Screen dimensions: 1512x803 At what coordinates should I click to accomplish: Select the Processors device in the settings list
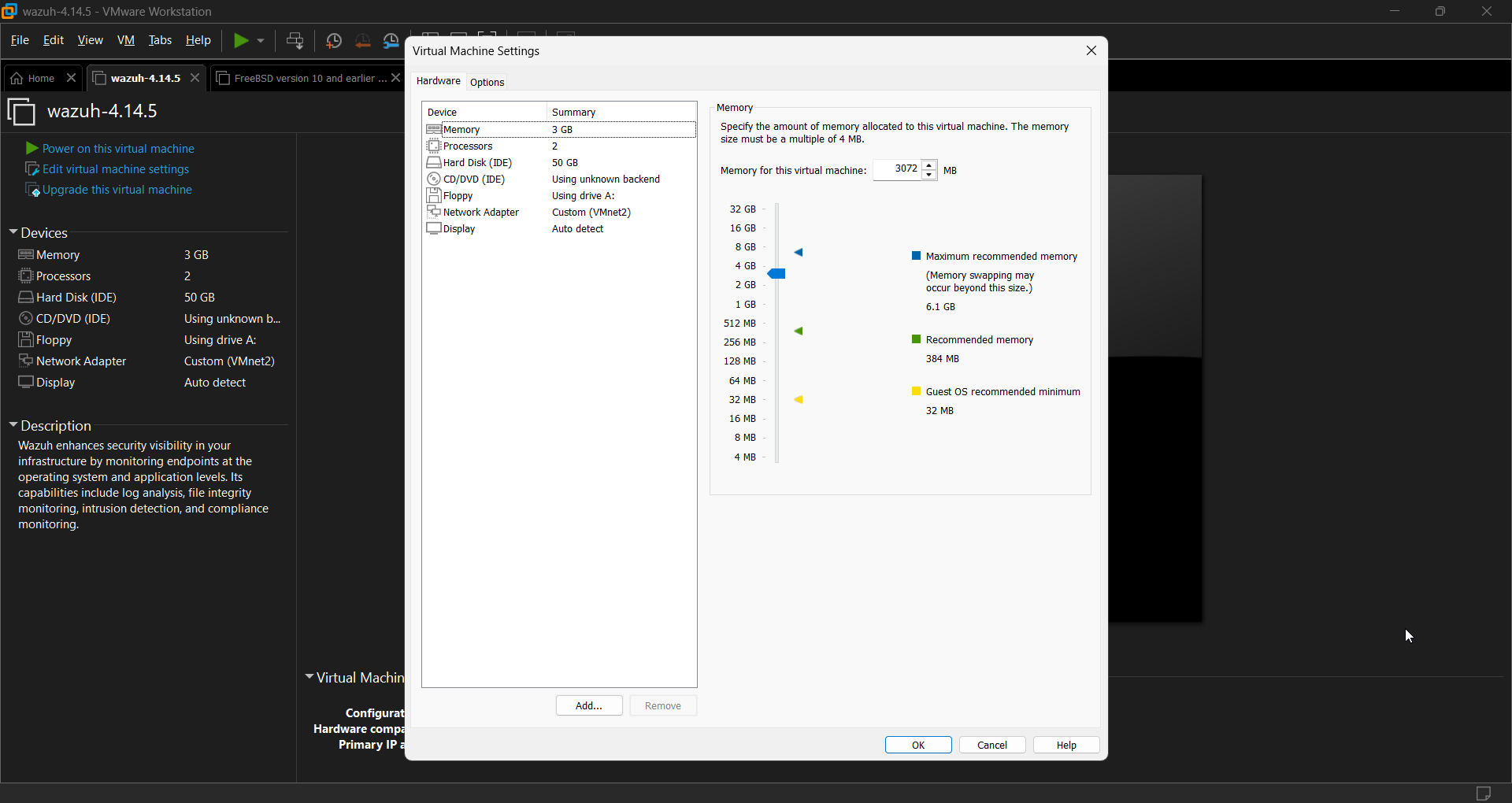(560, 146)
